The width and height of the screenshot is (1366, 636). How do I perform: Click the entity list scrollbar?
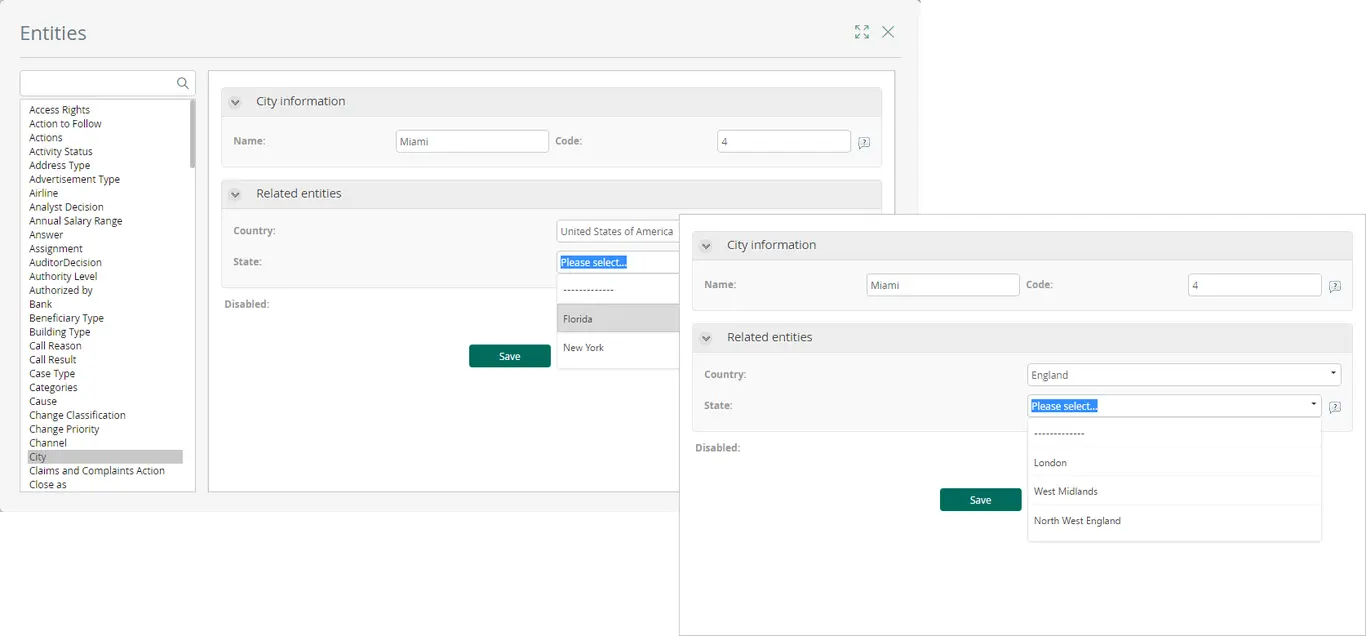coord(192,133)
